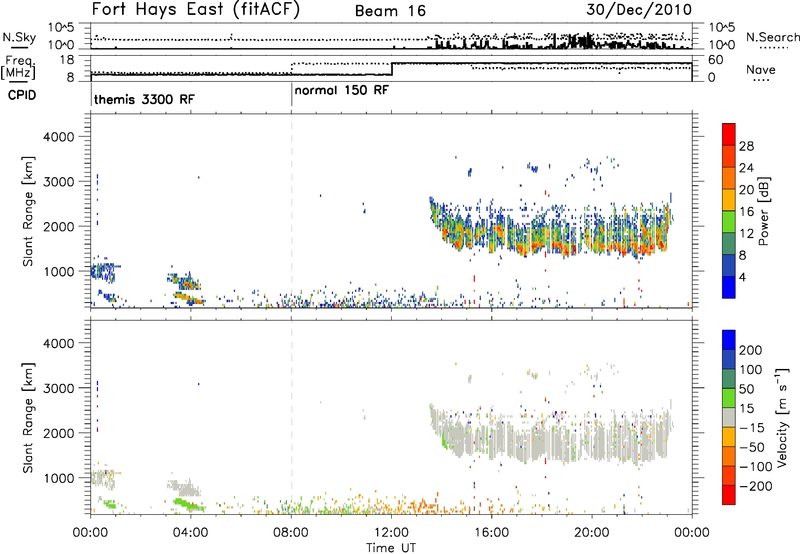Image resolution: width=800 pixels, height=554 pixels.
Task: Click the 'Nave' legend label
Action: (760, 69)
